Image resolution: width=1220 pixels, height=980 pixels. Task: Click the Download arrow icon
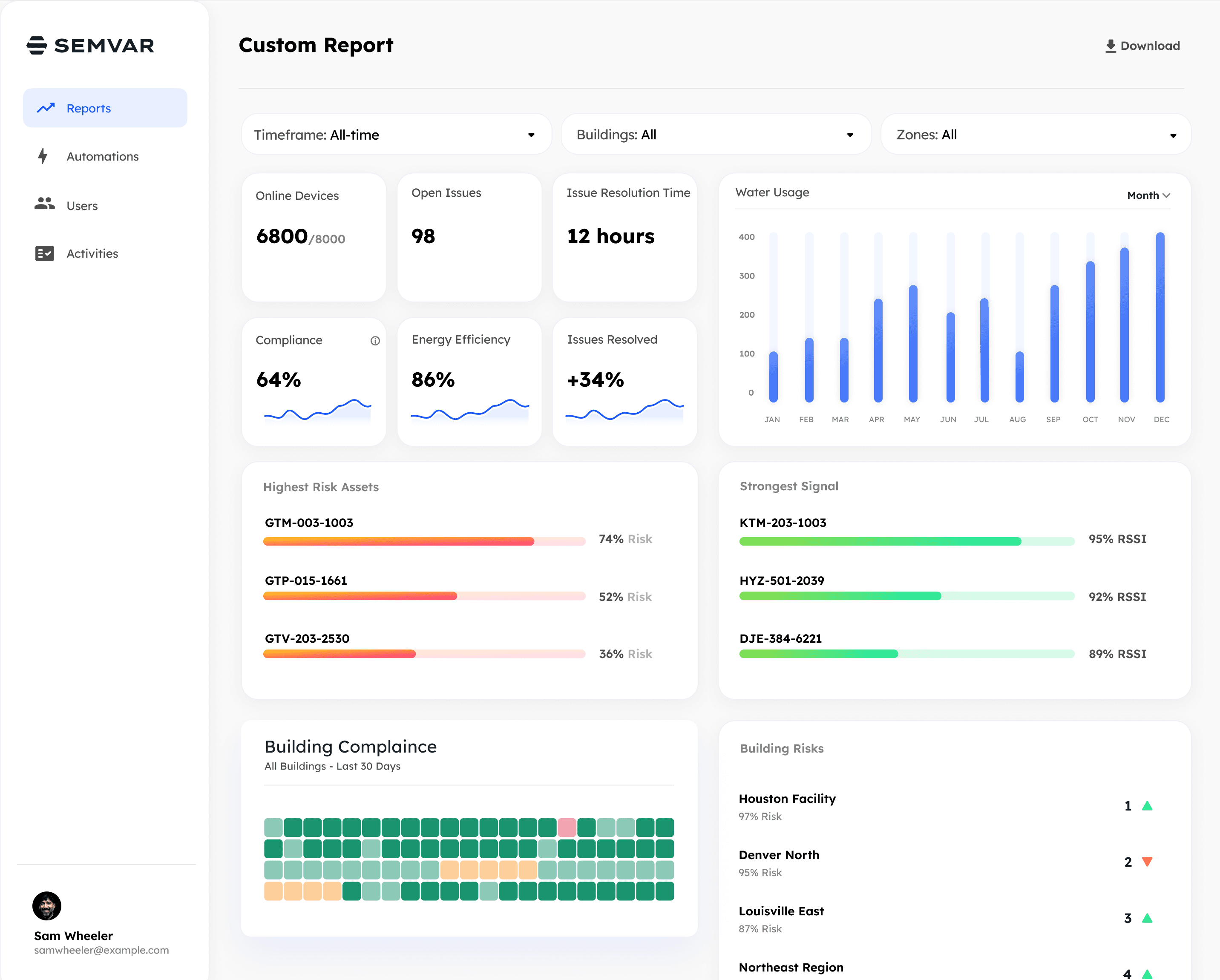1110,46
